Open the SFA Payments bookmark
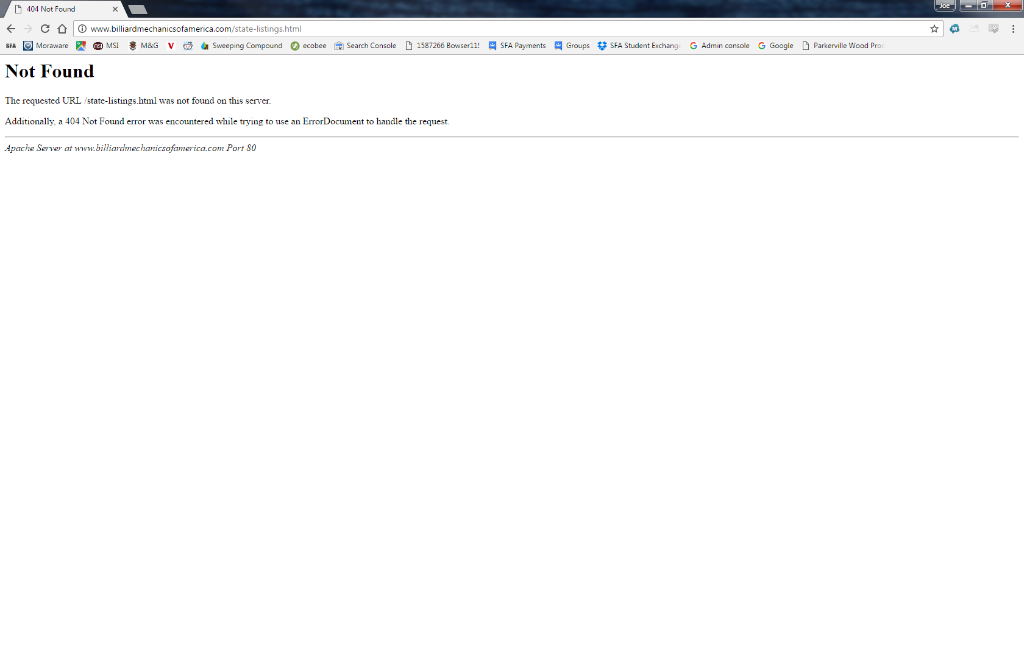The width and height of the screenshot is (1024, 657). 517,46
